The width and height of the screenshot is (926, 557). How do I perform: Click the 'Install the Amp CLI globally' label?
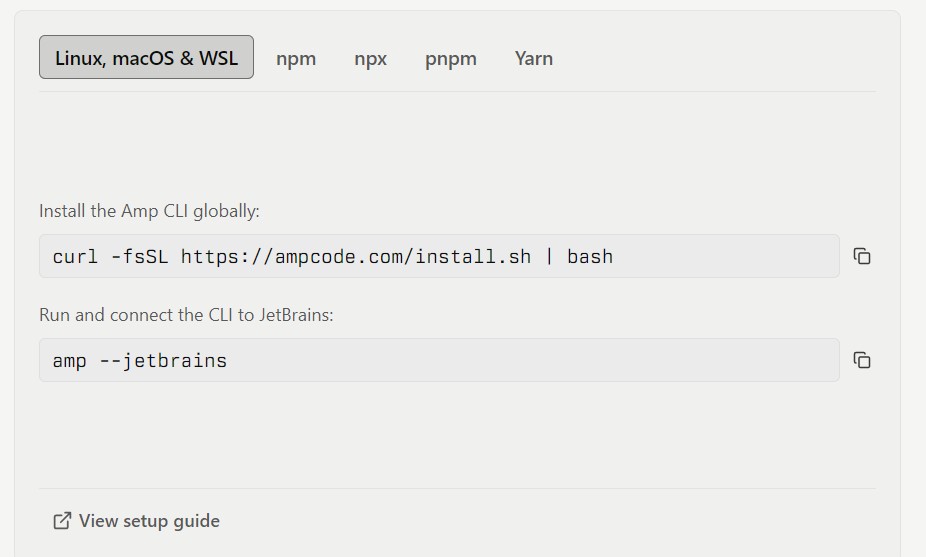click(x=149, y=211)
